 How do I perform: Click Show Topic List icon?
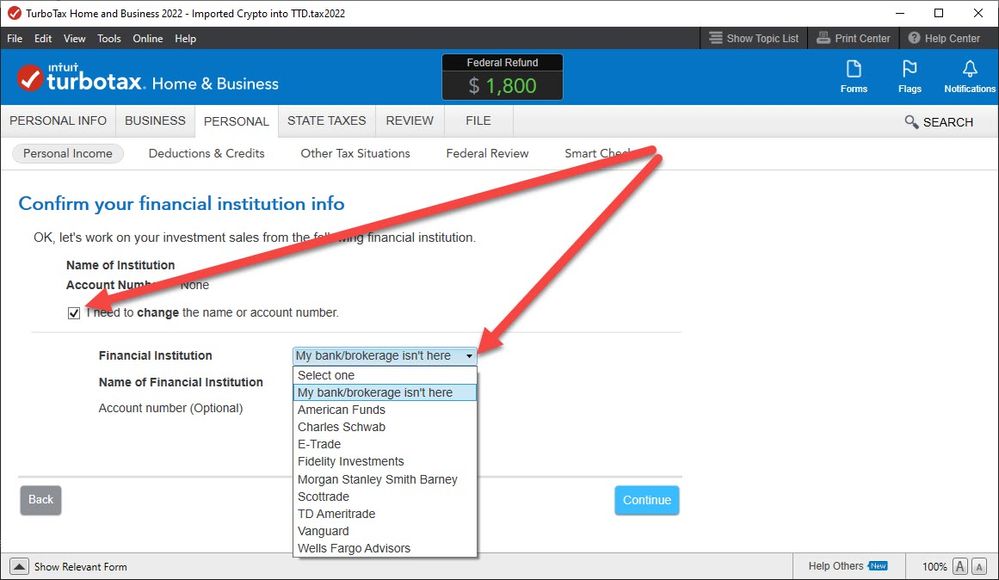tap(715, 38)
